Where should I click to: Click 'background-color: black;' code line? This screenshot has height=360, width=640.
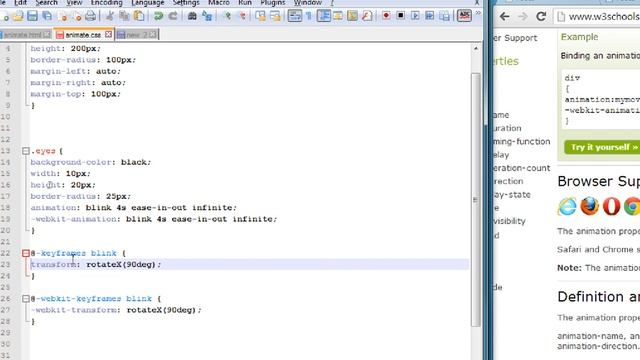coord(91,162)
